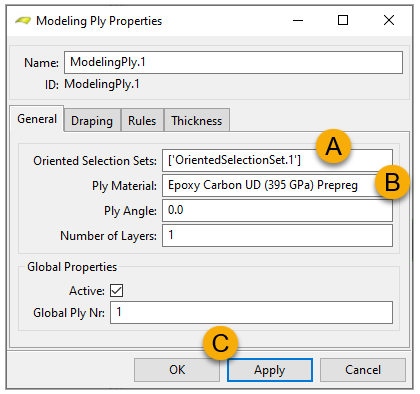The image size is (420, 394).
Task: Click annotation marker C
Action: 220,343
